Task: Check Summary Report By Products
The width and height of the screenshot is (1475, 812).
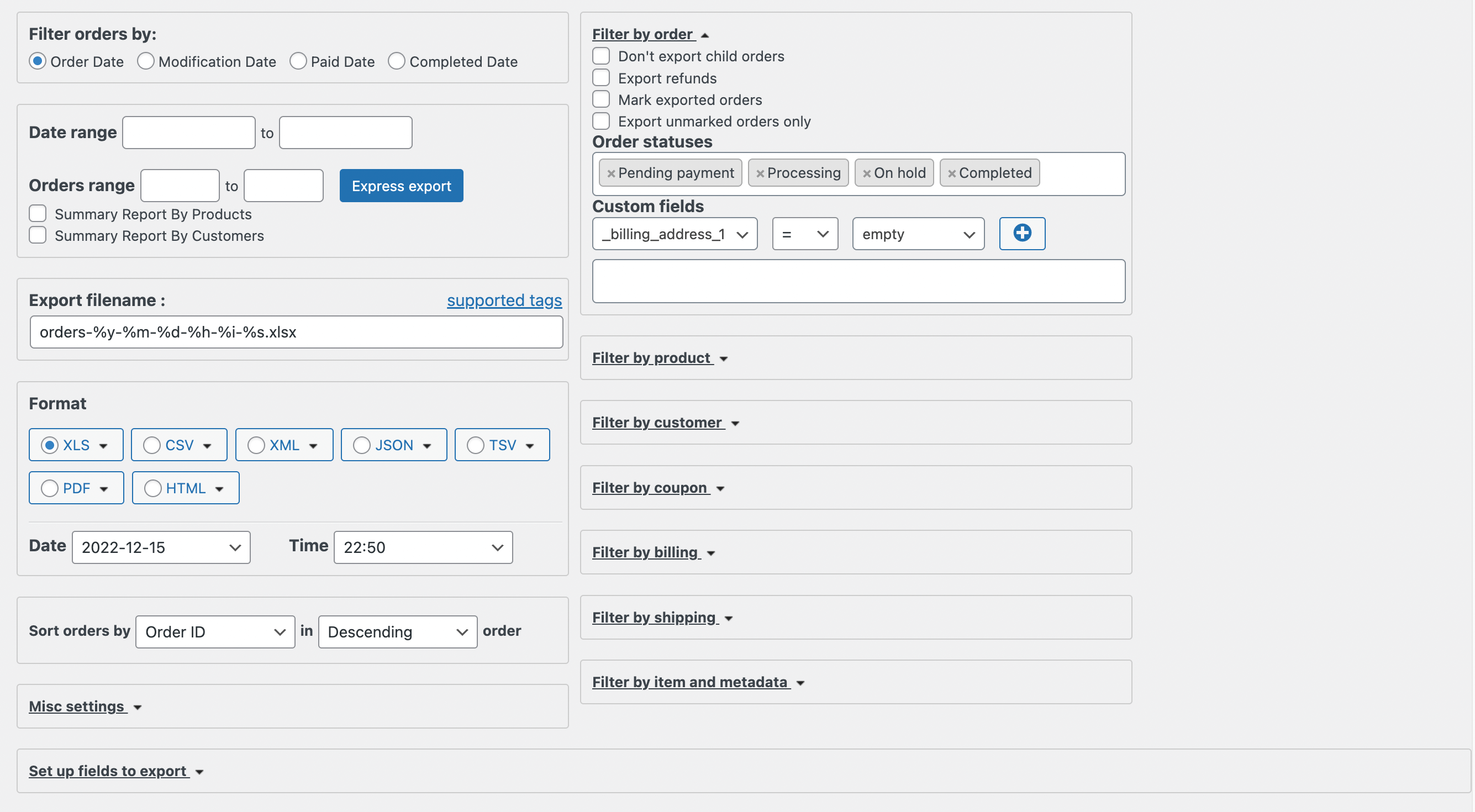Action: pos(37,213)
